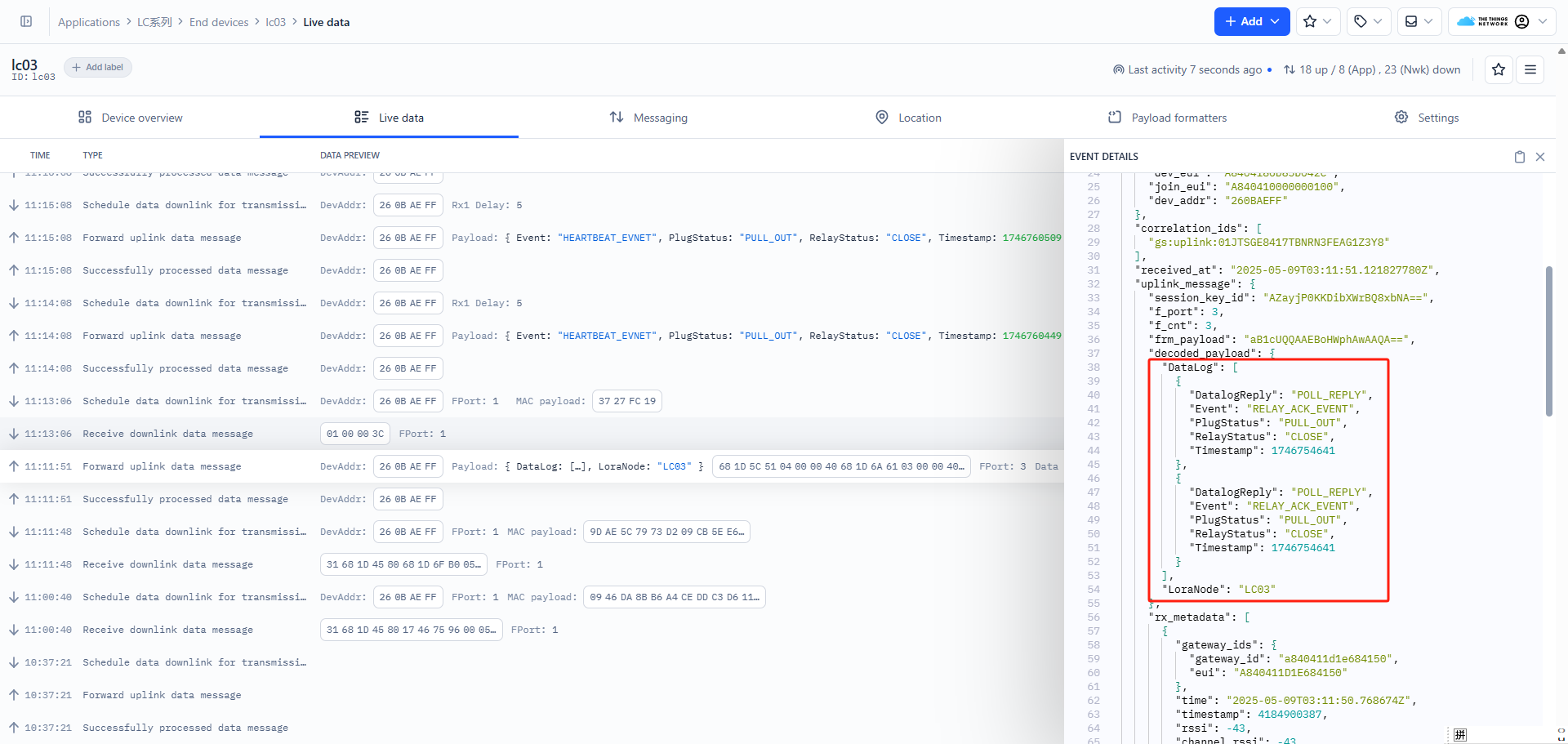Select 11:15:08 Schedule data downlink row
The width and height of the screenshot is (1568, 744).
tap(532, 205)
